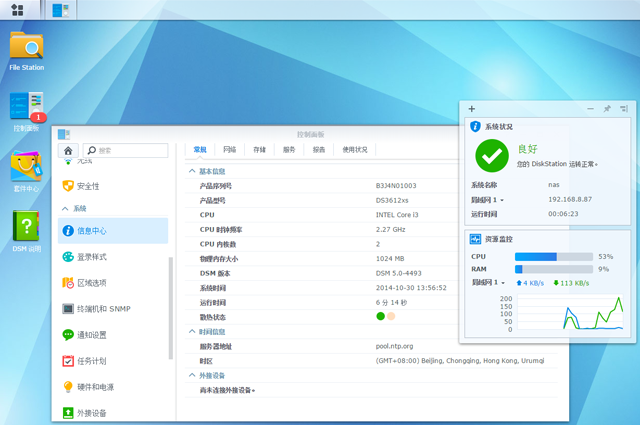The image size is (640, 425).
Task: Switch to the 网络 tab
Action: [x=230, y=150]
